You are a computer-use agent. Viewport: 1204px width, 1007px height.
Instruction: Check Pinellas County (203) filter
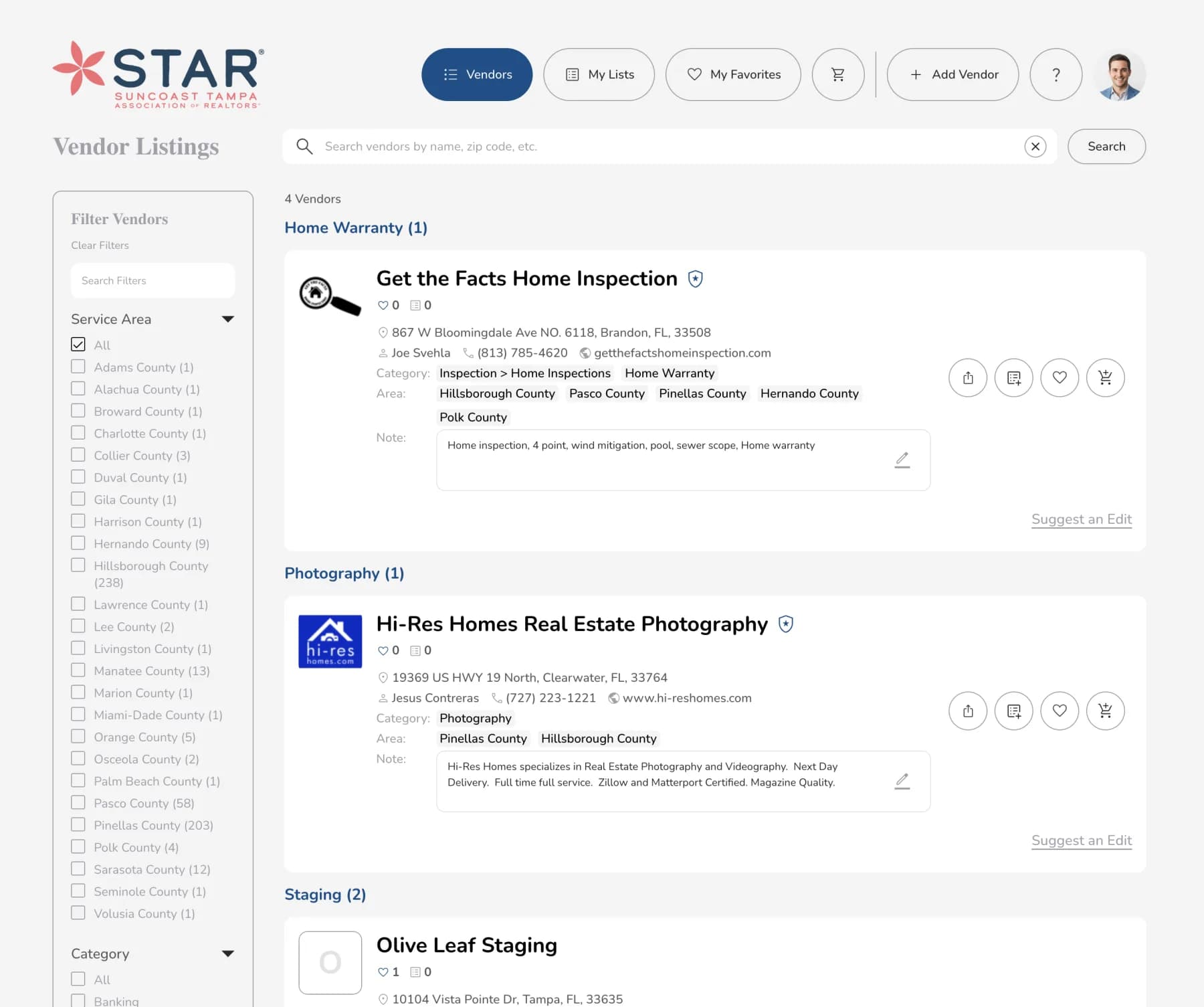point(78,825)
